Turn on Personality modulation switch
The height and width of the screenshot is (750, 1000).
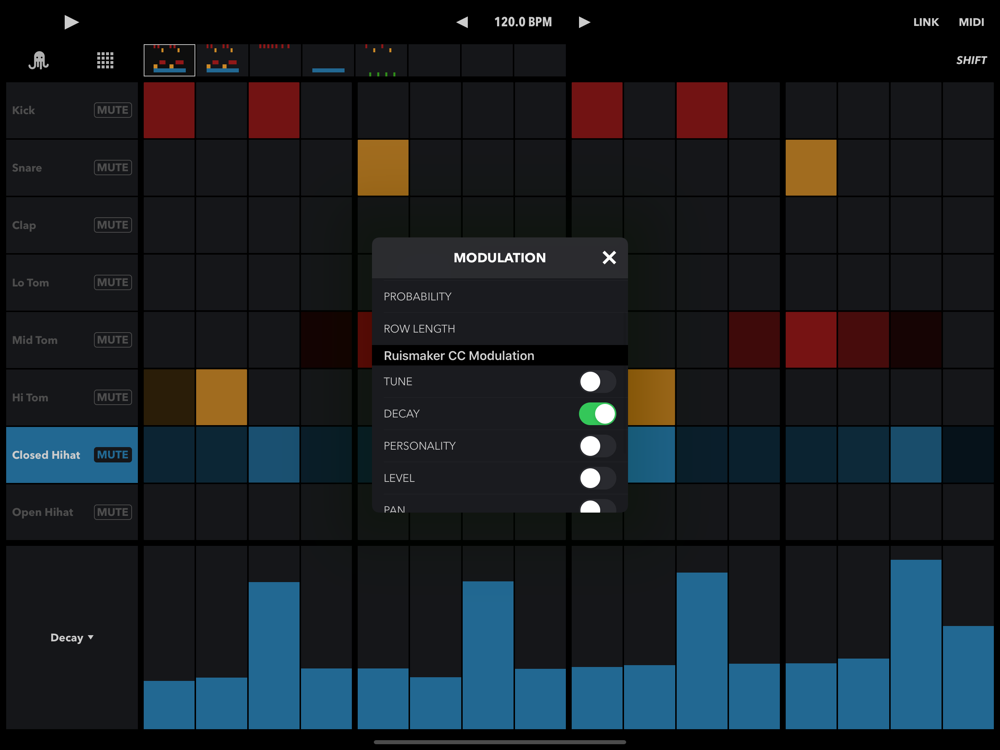tap(597, 446)
